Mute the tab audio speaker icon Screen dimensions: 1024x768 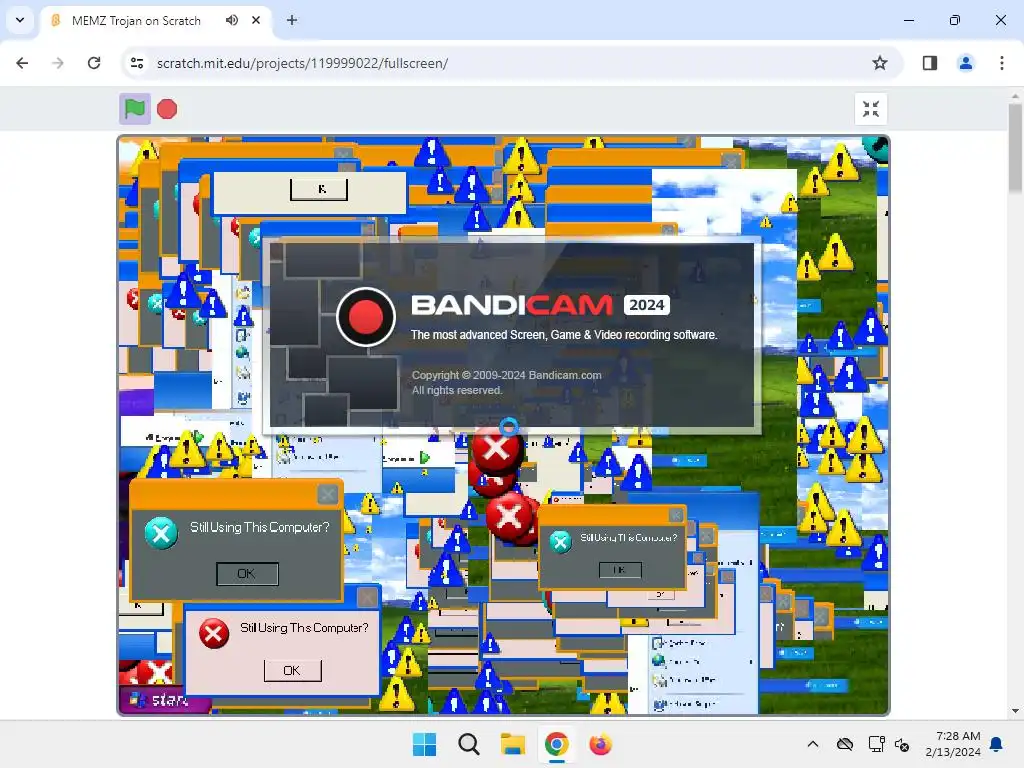point(232,20)
